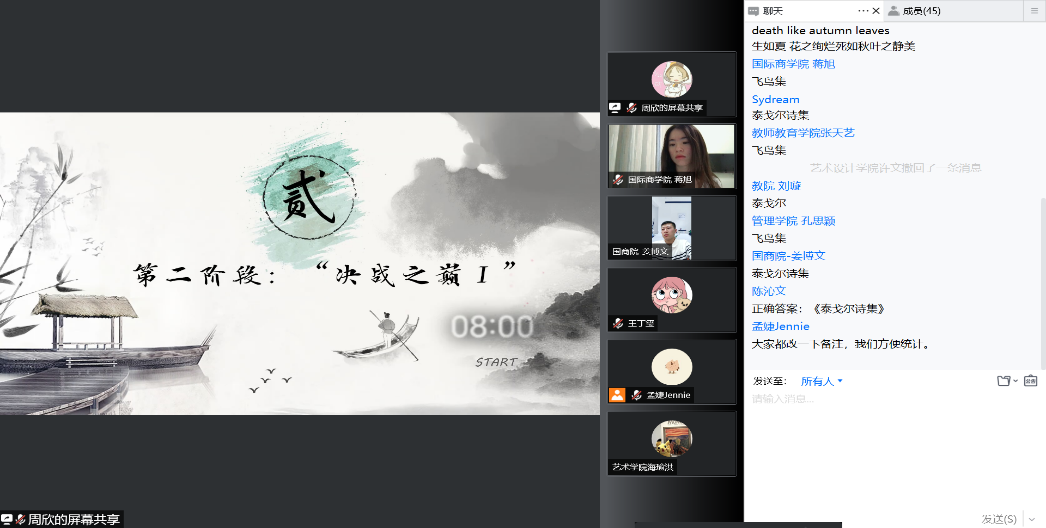This screenshot has width=1046, height=528.
Task: Click screen share icon on 周欣 tile
Action: [615, 107]
